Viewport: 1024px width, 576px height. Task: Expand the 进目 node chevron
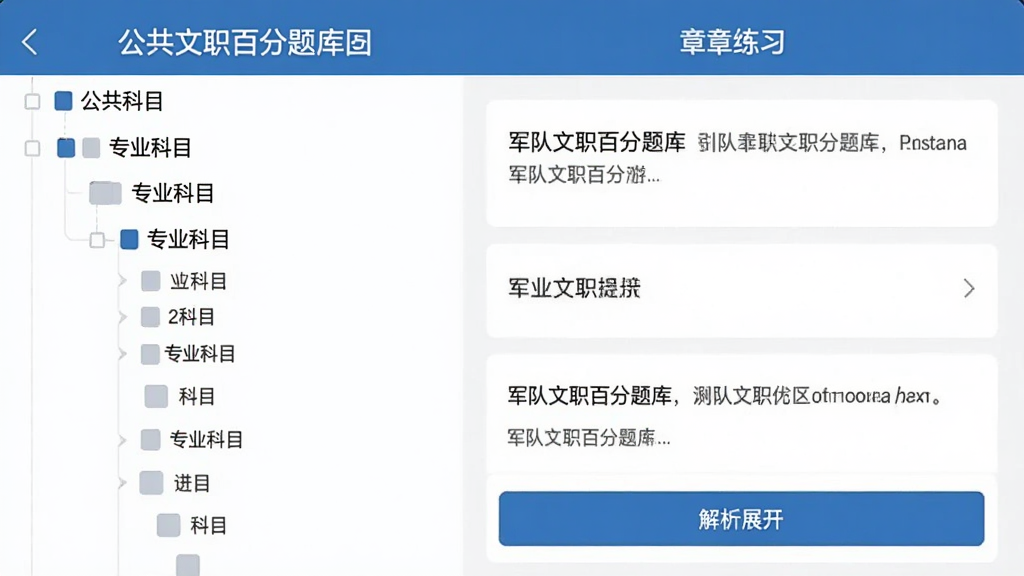(x=123, y=483)
